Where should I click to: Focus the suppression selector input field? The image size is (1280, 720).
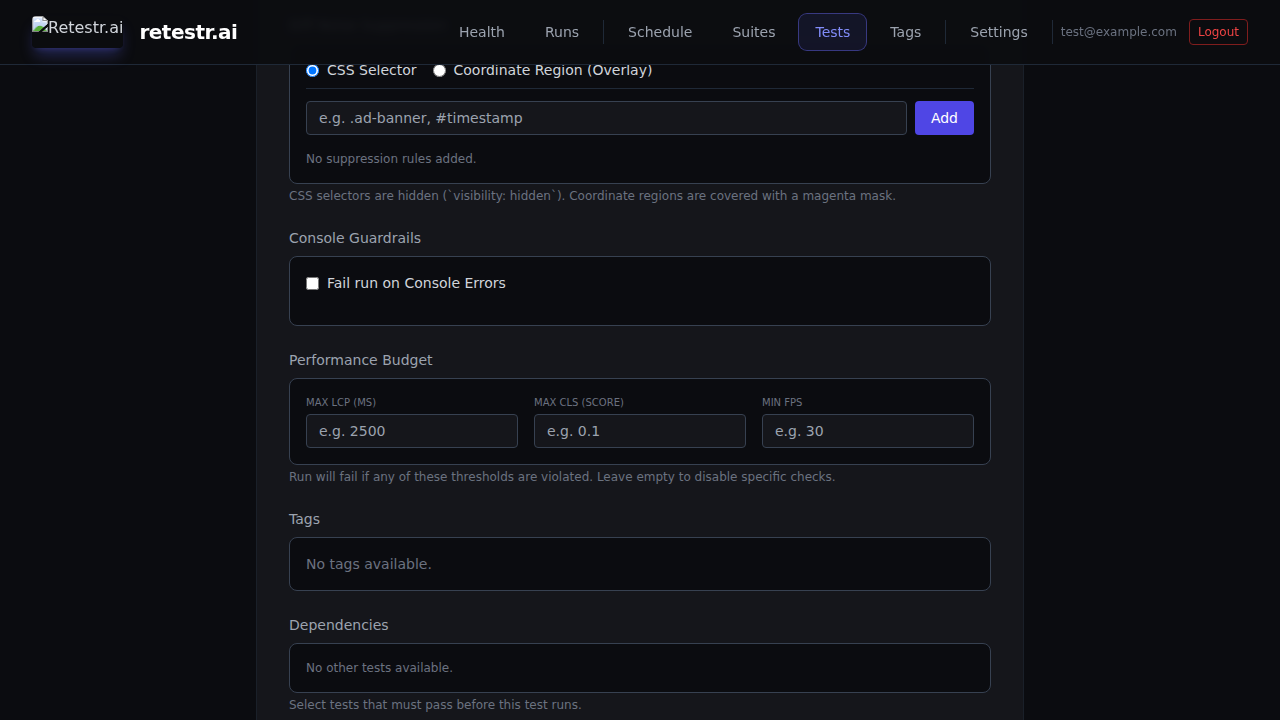point(605,117)
